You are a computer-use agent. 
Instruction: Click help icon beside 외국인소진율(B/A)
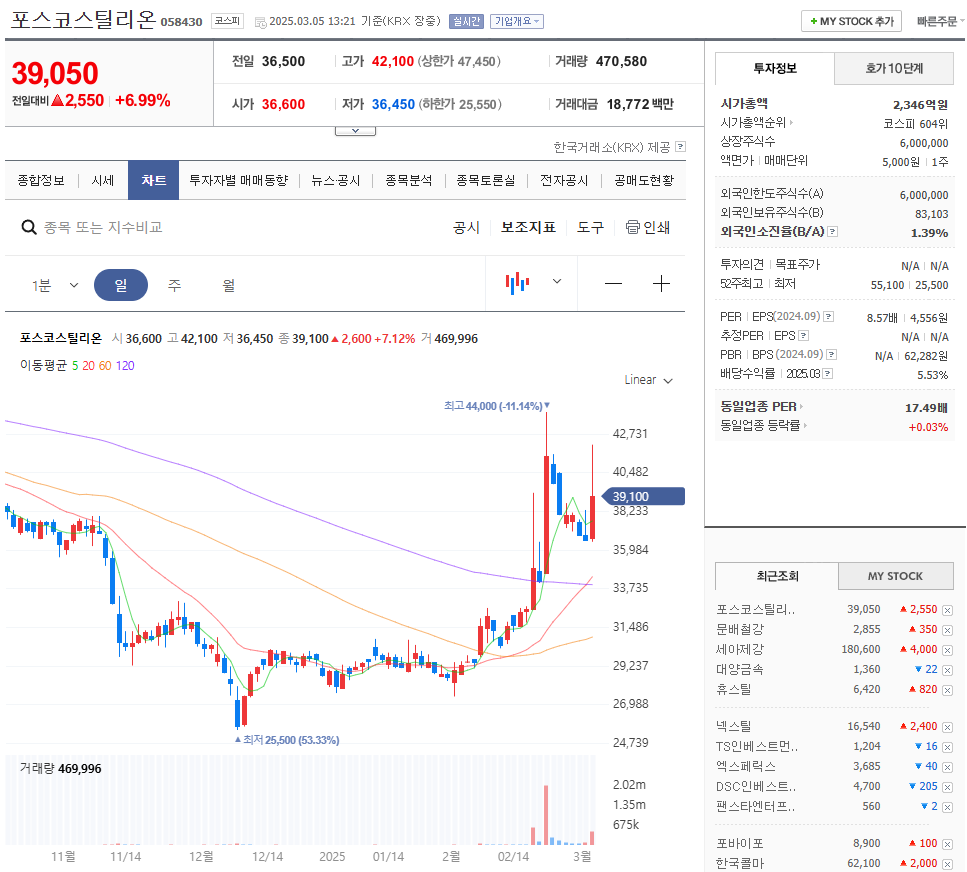[x=833, y=232]
